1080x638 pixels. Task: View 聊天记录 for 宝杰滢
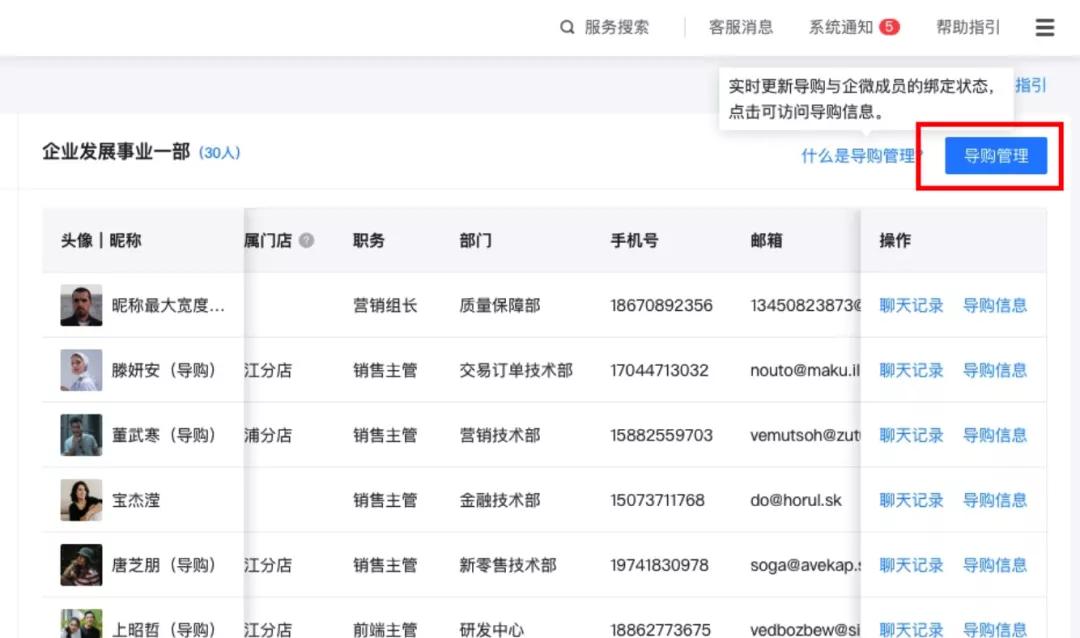(910, 500)
